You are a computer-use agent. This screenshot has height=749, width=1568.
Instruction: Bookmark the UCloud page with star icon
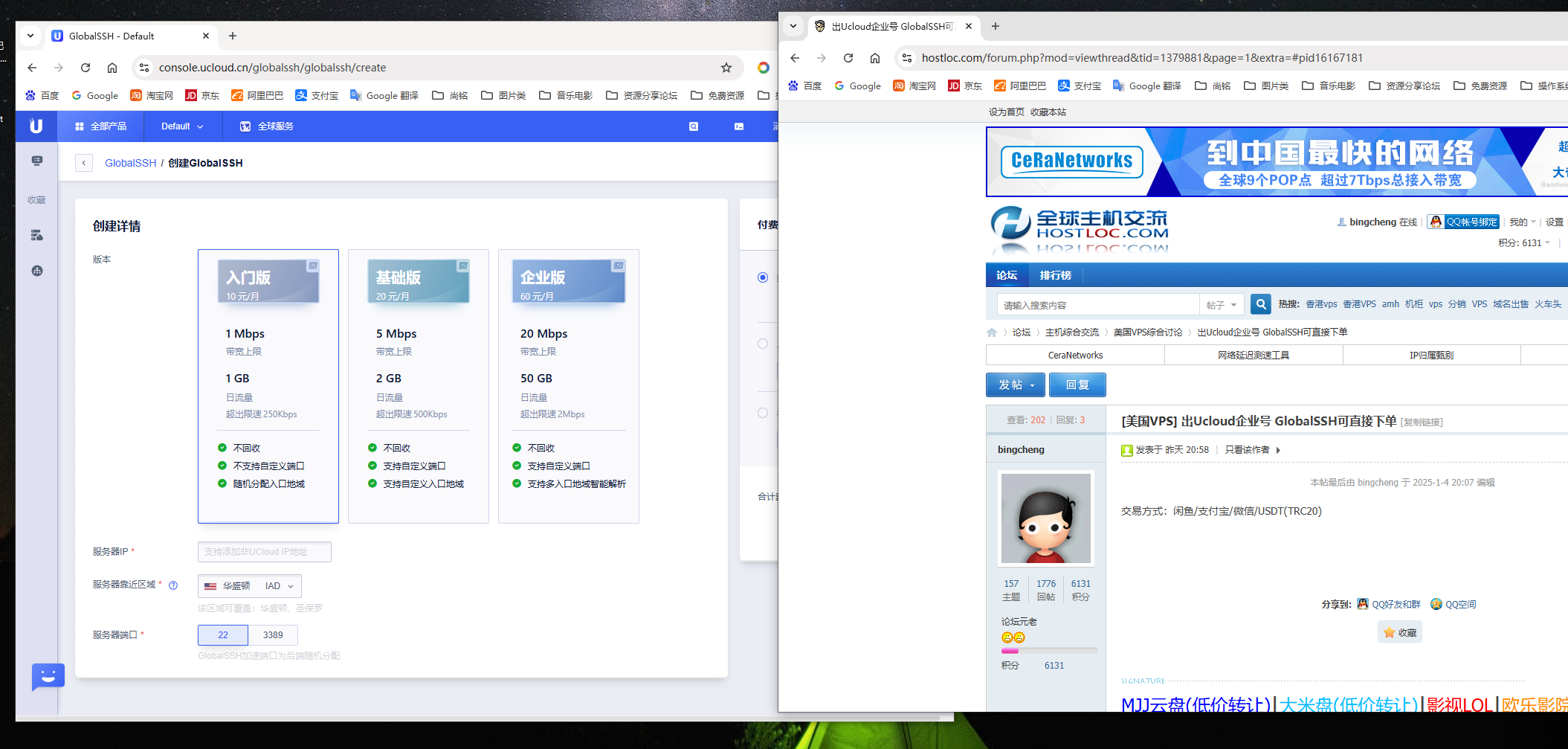pyautogui.click(x=726, y=68)
